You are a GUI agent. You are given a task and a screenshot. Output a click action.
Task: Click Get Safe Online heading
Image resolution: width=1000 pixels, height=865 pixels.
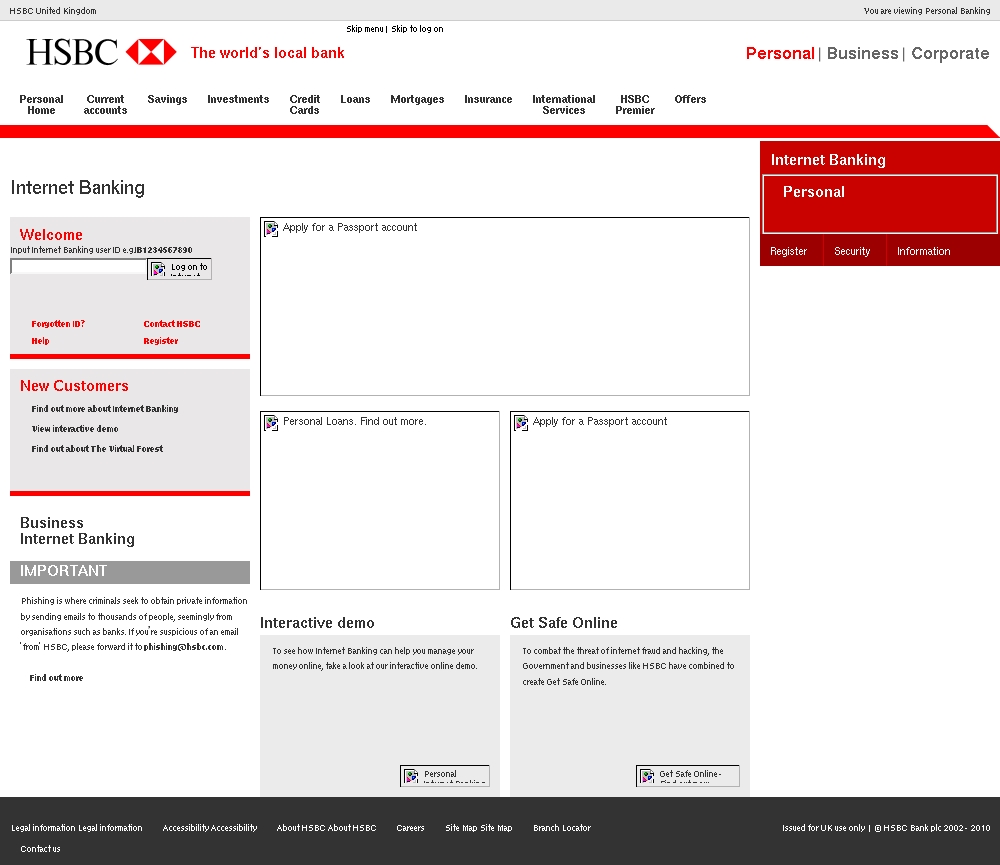(x=564, y=623)
